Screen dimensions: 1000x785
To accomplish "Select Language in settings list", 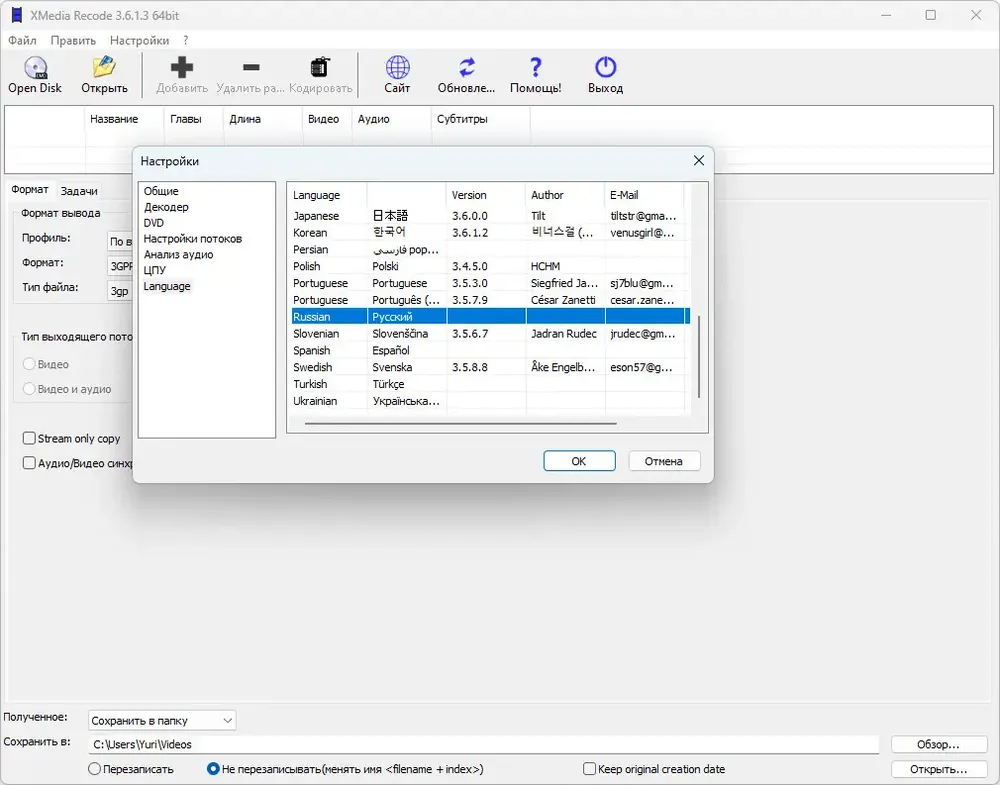I will (167, 286).
